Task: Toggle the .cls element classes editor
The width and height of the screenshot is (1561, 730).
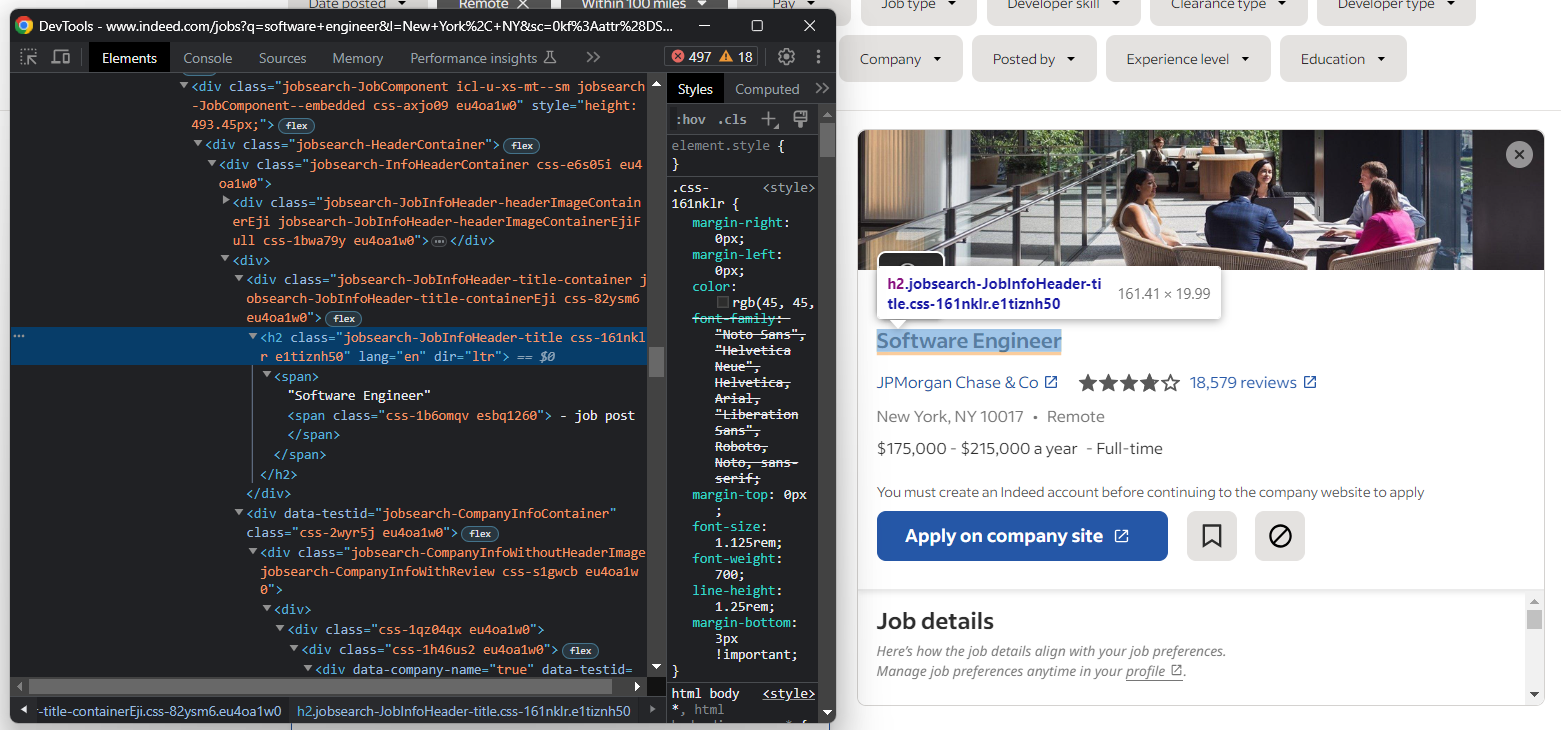Action: [731, 119]
